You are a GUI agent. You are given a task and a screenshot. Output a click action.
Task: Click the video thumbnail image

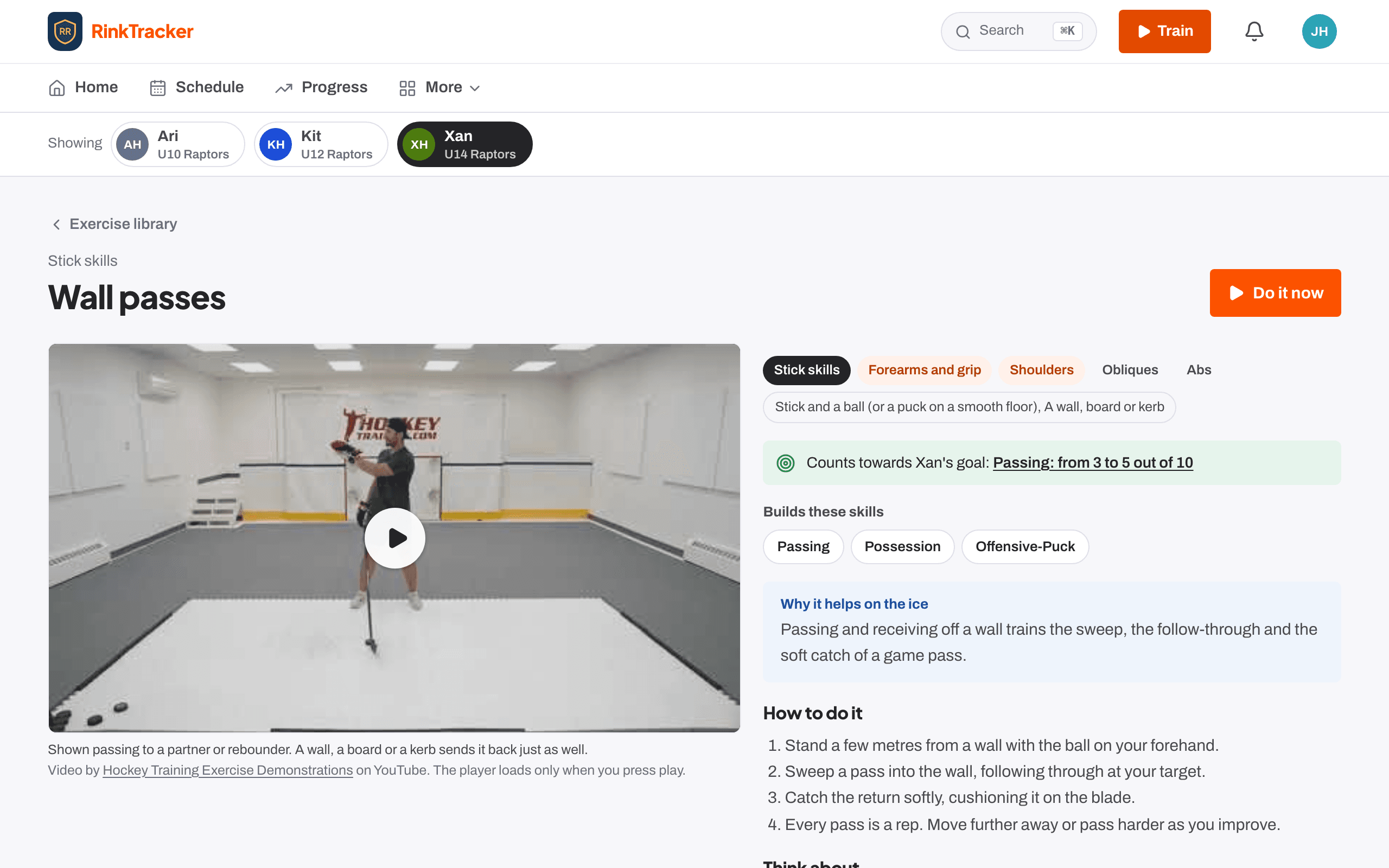click(x=394, y=538)
